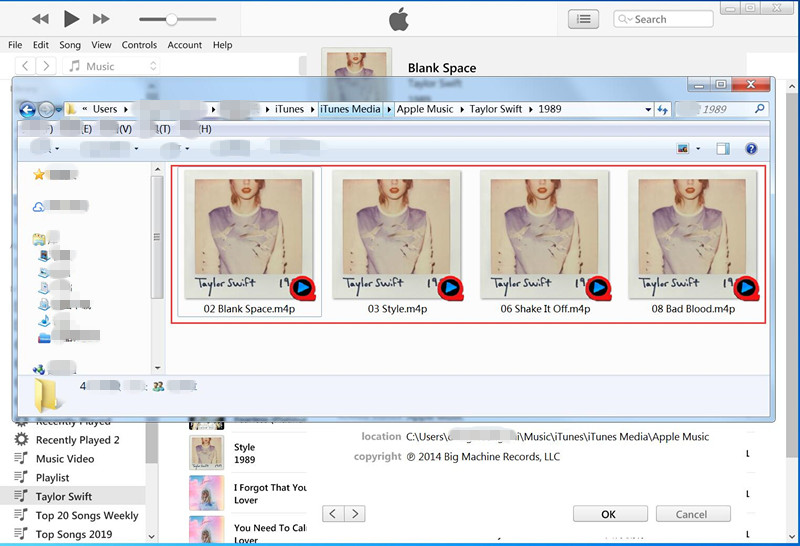The height and width of the screenshot is (546, 800).
Task: Skip forward with the iTunes fast-forward button
Action: pyautogui.click(x=101, y=19)
